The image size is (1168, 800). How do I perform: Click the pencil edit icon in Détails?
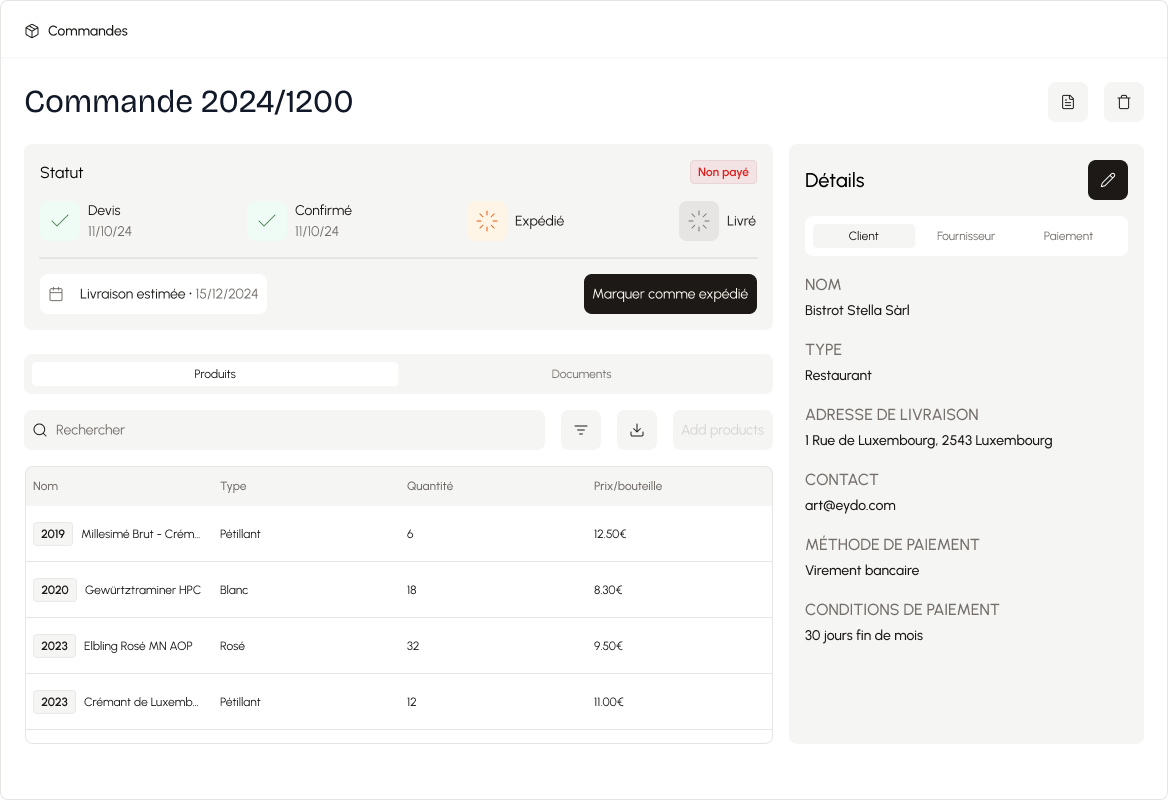click(1107, 180)
